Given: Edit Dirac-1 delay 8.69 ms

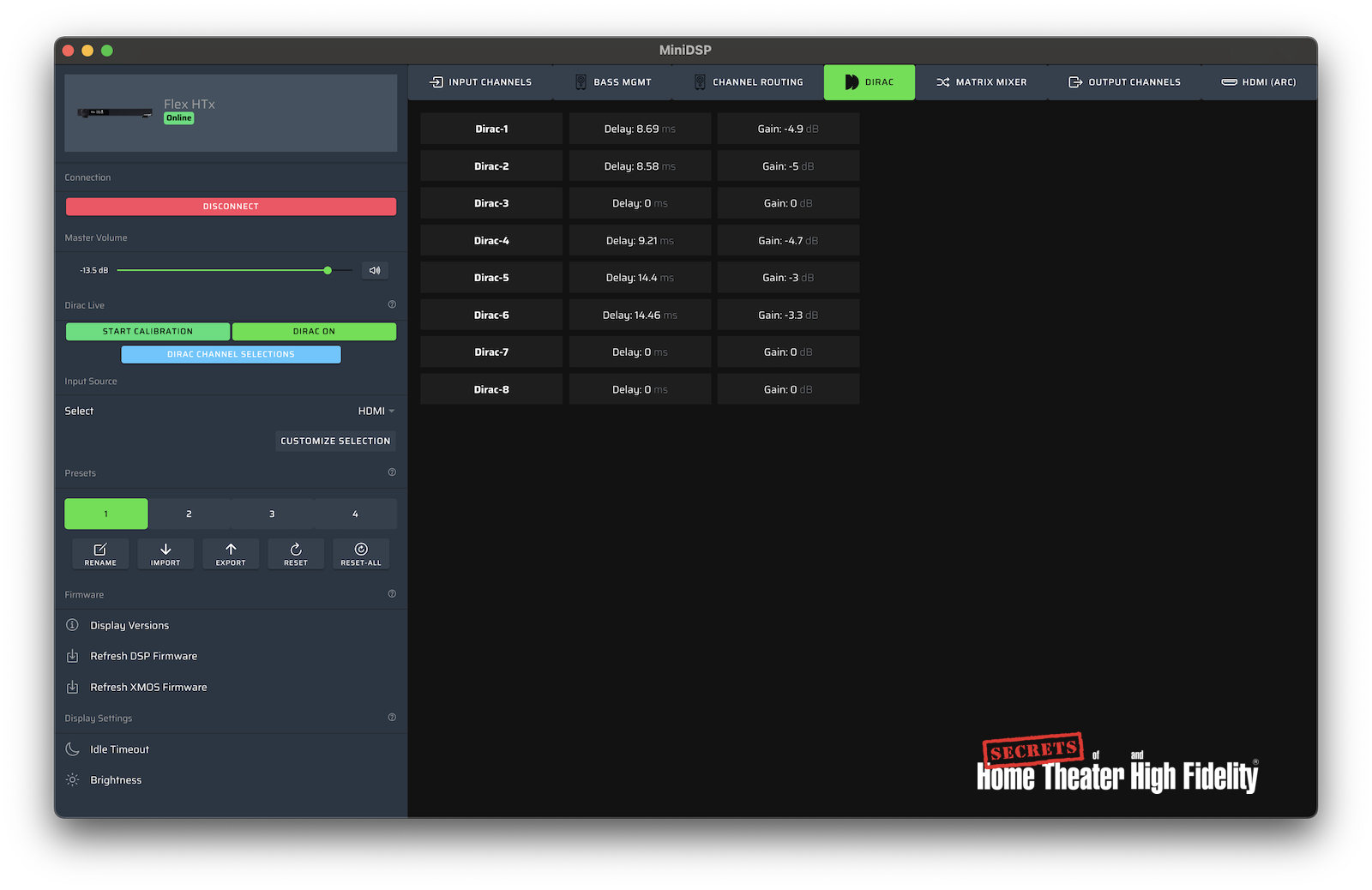Looking at the screenshot, I should pyautogui.click(x=640, y=129).
